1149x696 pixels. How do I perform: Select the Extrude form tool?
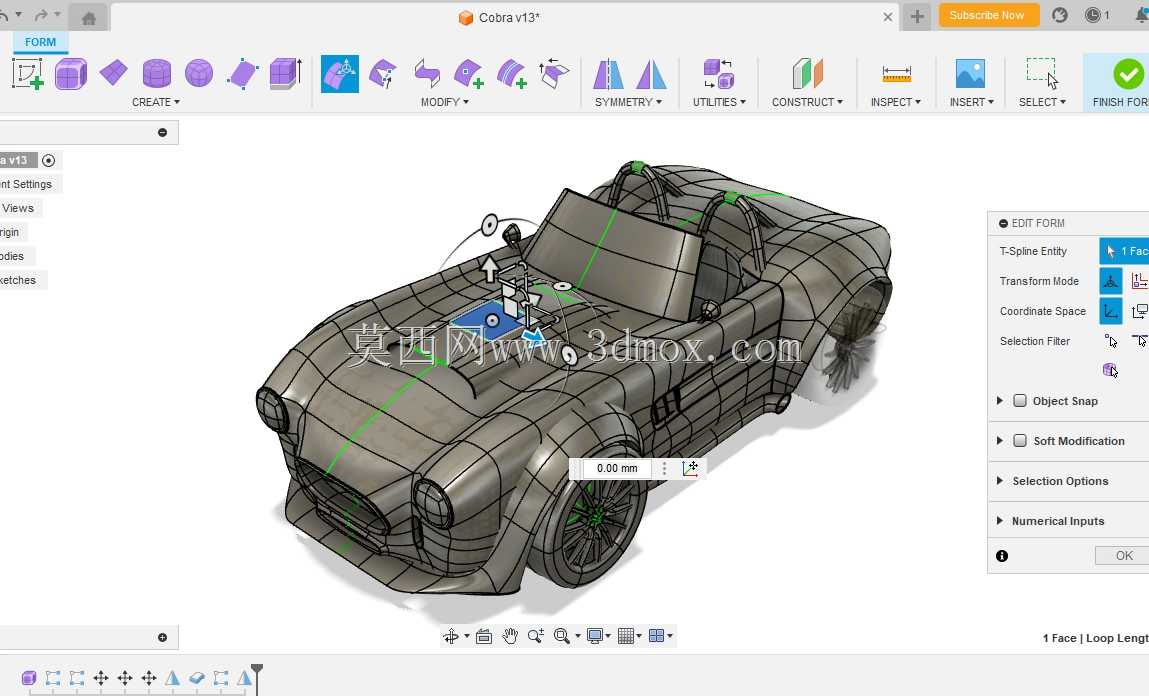pyautogui.click(x=286, y=73)
